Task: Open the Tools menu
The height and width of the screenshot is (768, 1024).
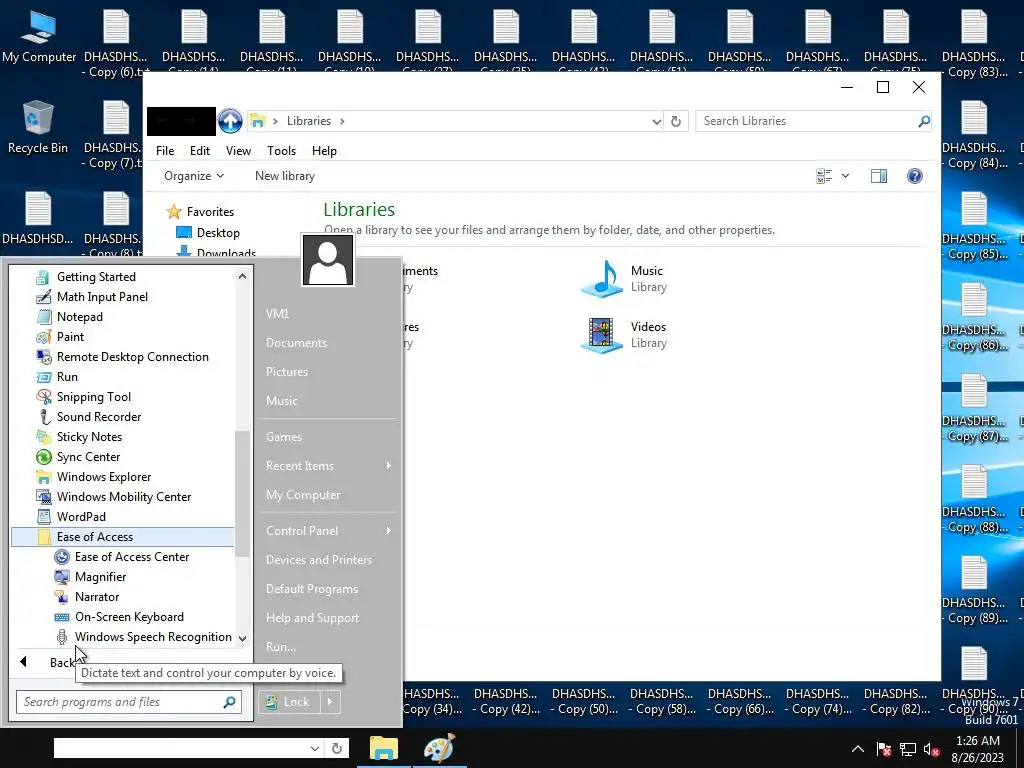Action: tap(281, 151)
